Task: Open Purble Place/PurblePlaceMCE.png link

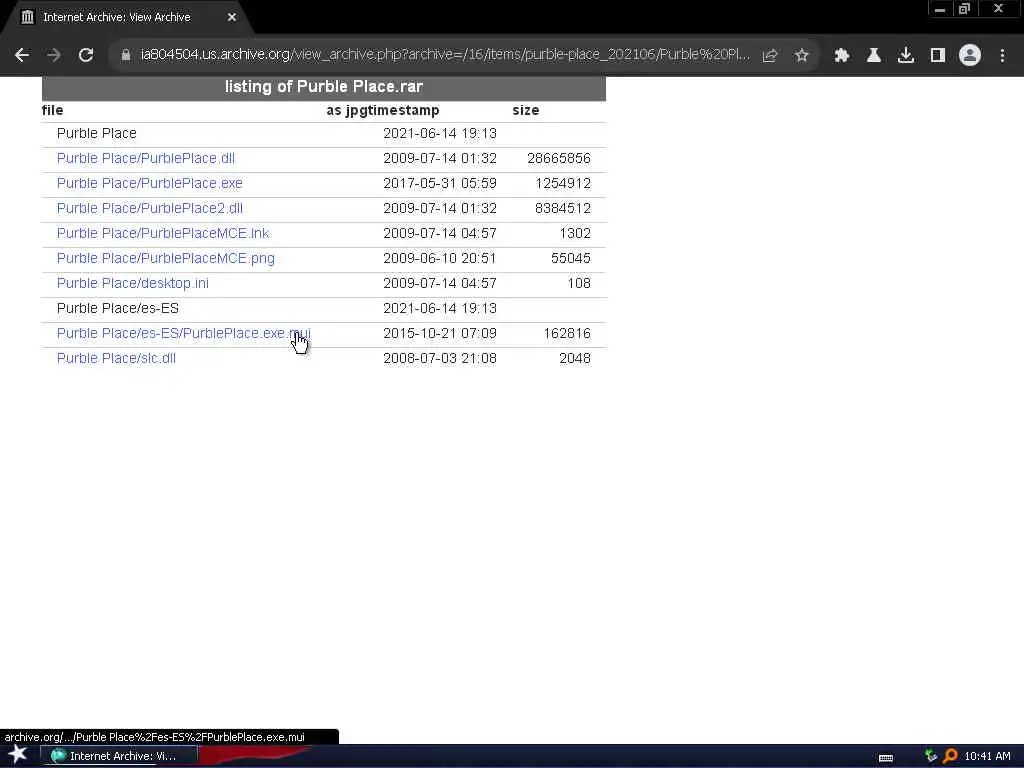Action: pos(166,259)
